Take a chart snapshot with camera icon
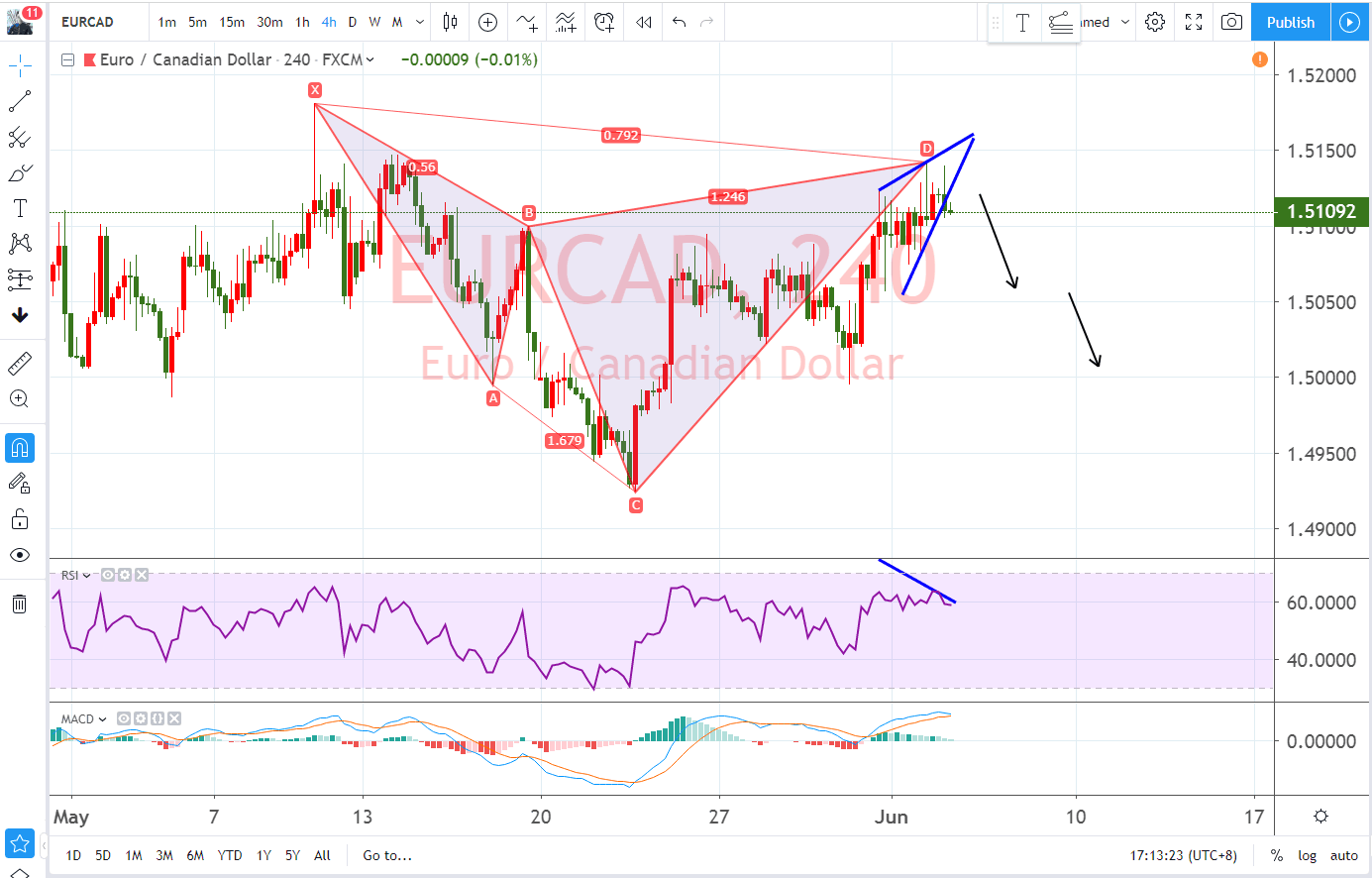 tap(1231, 22)
